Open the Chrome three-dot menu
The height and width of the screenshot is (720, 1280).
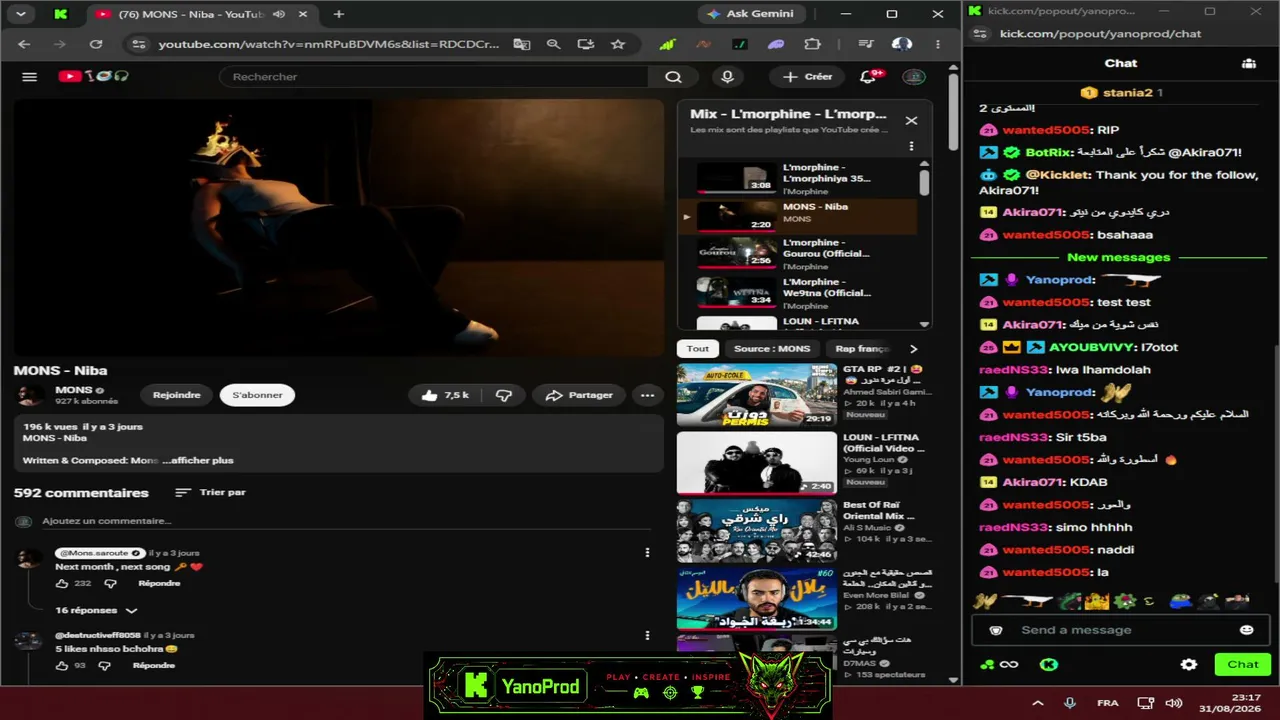(937, 44)
